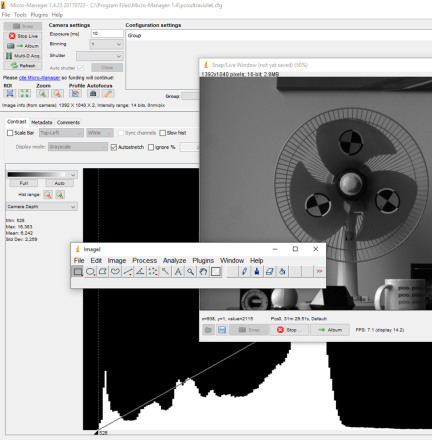Click the Clear ROI icon
The width and height of the screenshot is (432, 440).
25,94
